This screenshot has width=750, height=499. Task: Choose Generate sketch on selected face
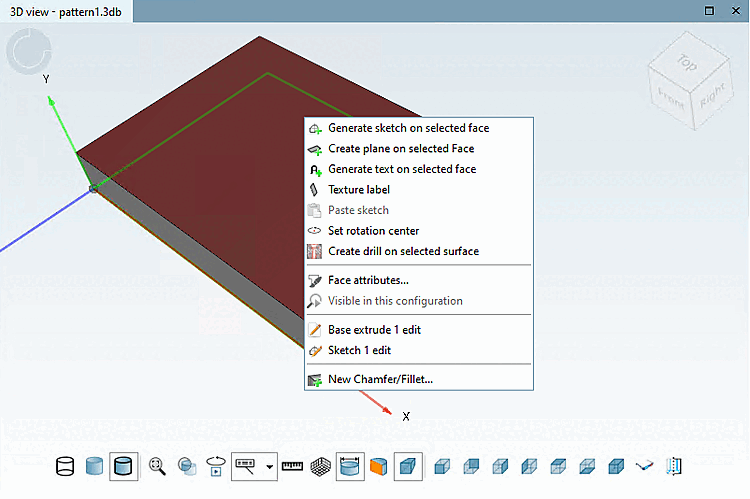[x=419, y=128]
